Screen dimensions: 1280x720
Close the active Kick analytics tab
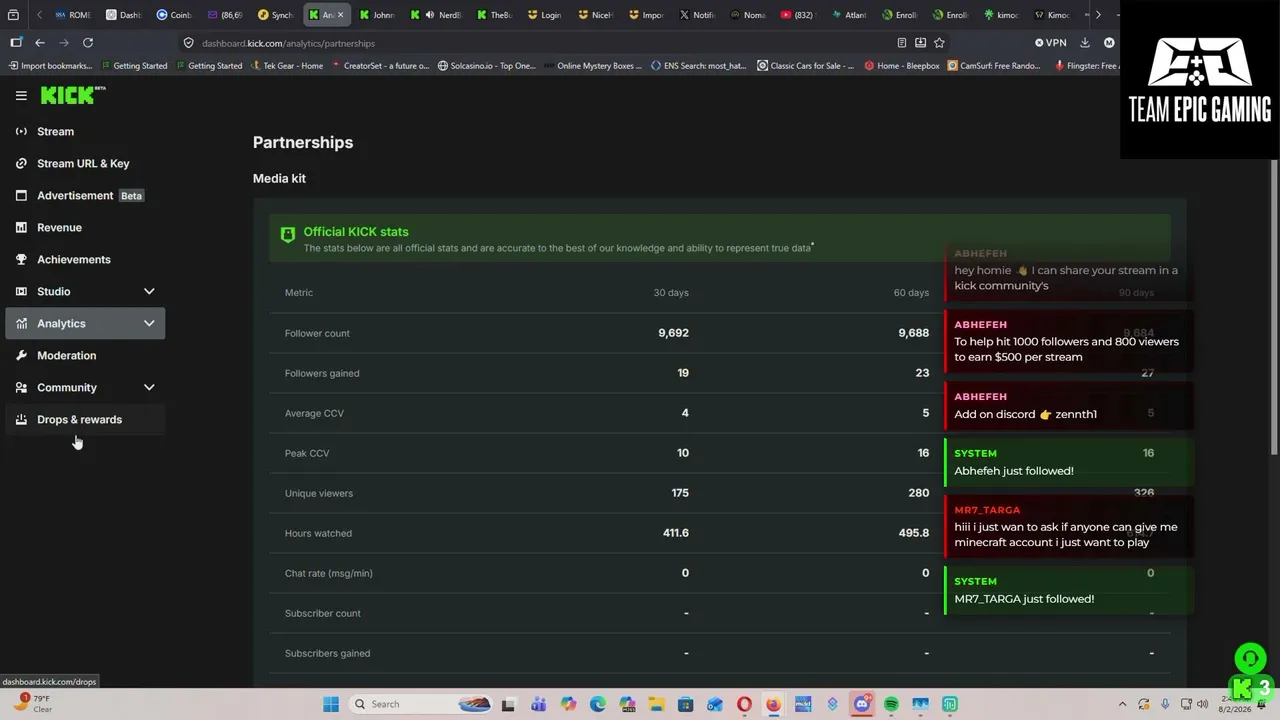340,15
